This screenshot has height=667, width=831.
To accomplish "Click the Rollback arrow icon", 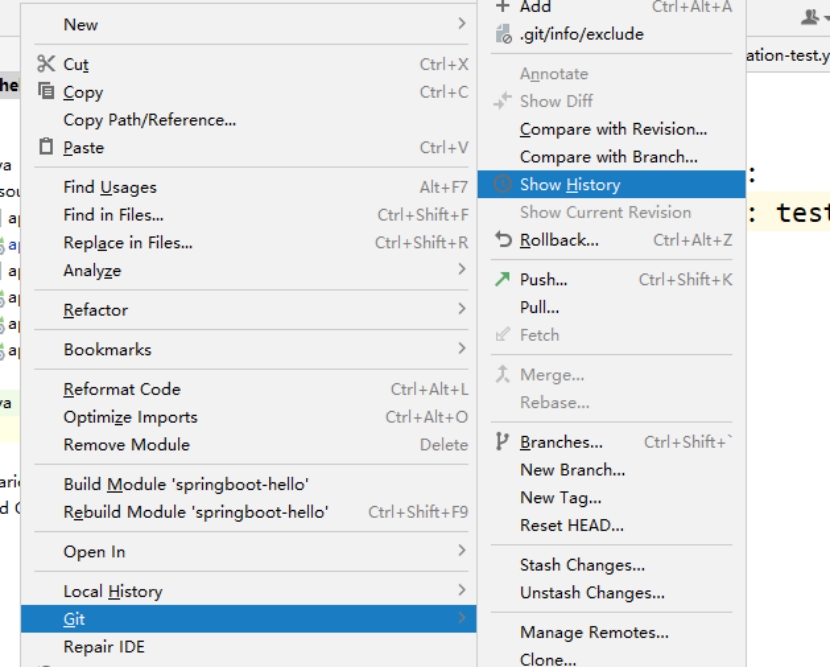I will (503, 240).
